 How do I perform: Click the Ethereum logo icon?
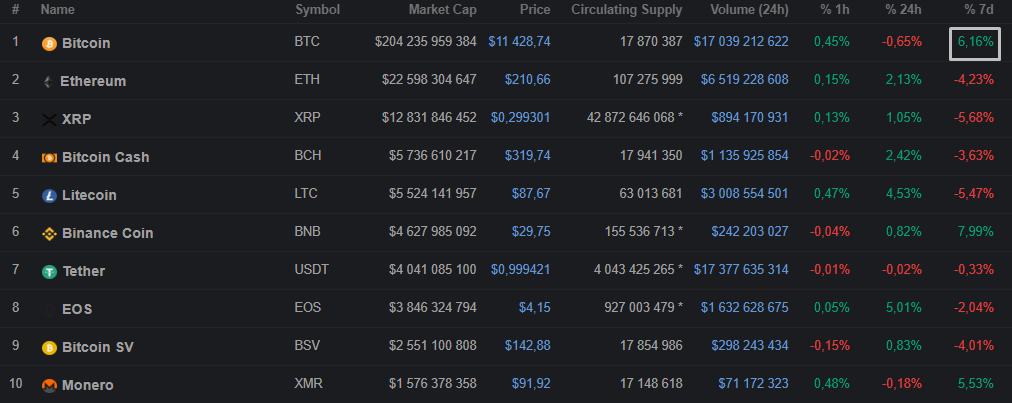48,81
